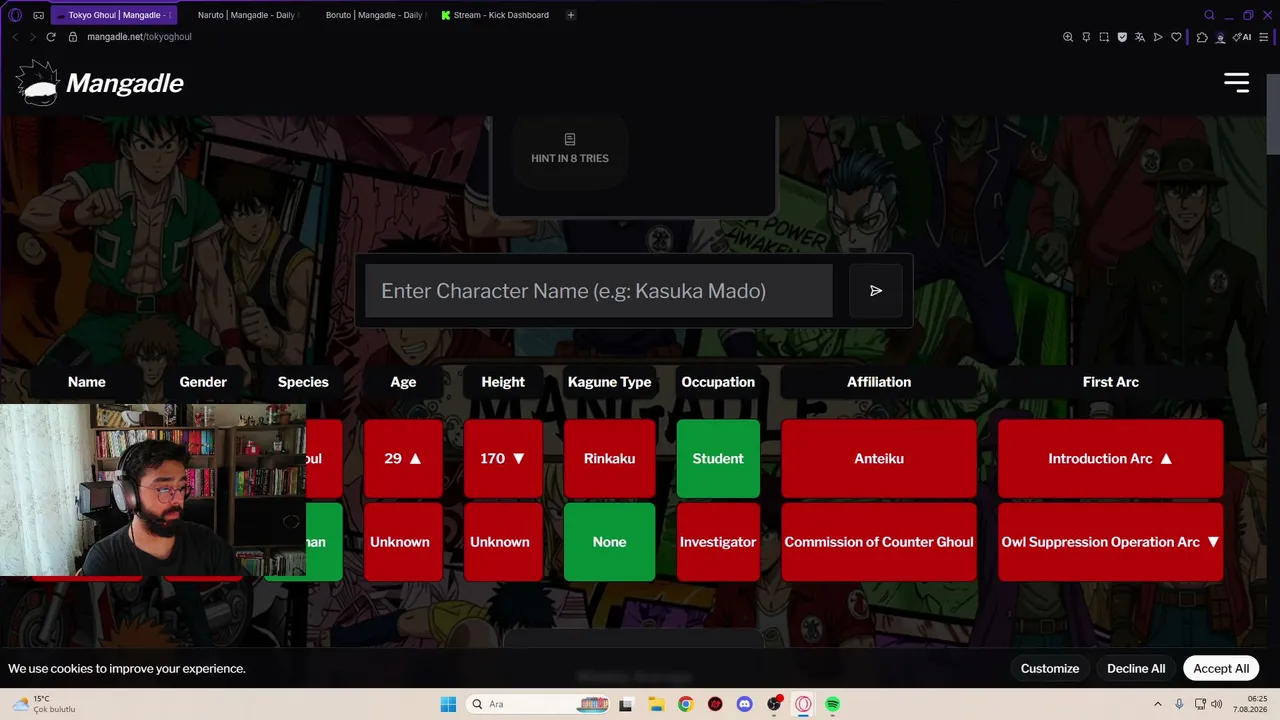The height and width of the screenshot is (720, 1280).
Task: Click the Hint in 8 Tries box
Action: (570, 149)
